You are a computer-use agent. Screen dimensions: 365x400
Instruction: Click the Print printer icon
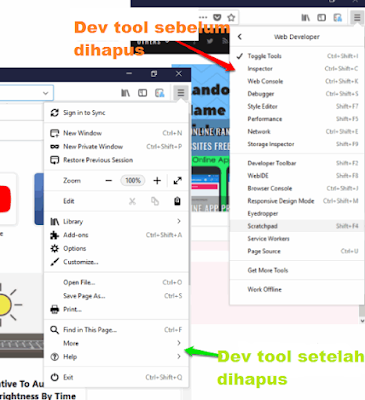pyautogui.click(x=54, y=309)
